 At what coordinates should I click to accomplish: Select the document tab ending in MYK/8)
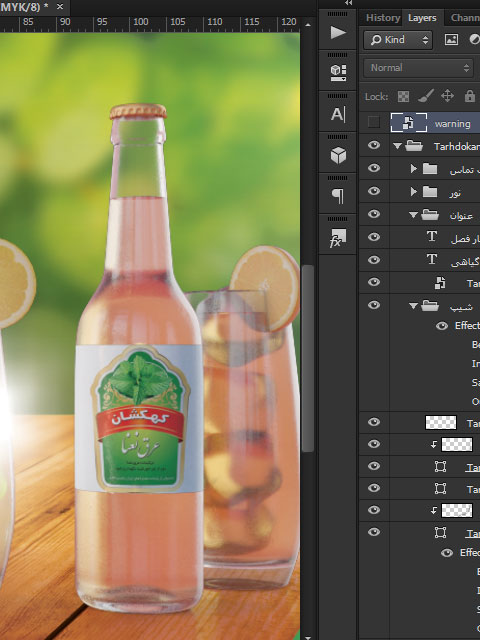(x=24, y=7)
